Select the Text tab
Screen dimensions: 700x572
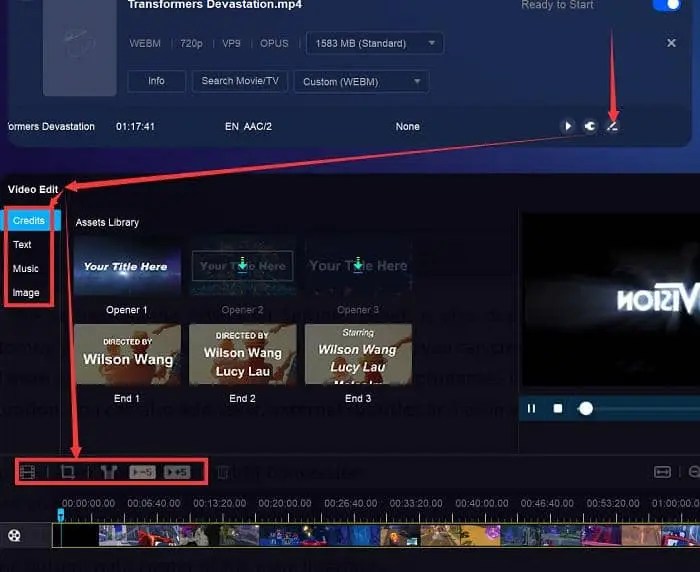click(22, 245)
